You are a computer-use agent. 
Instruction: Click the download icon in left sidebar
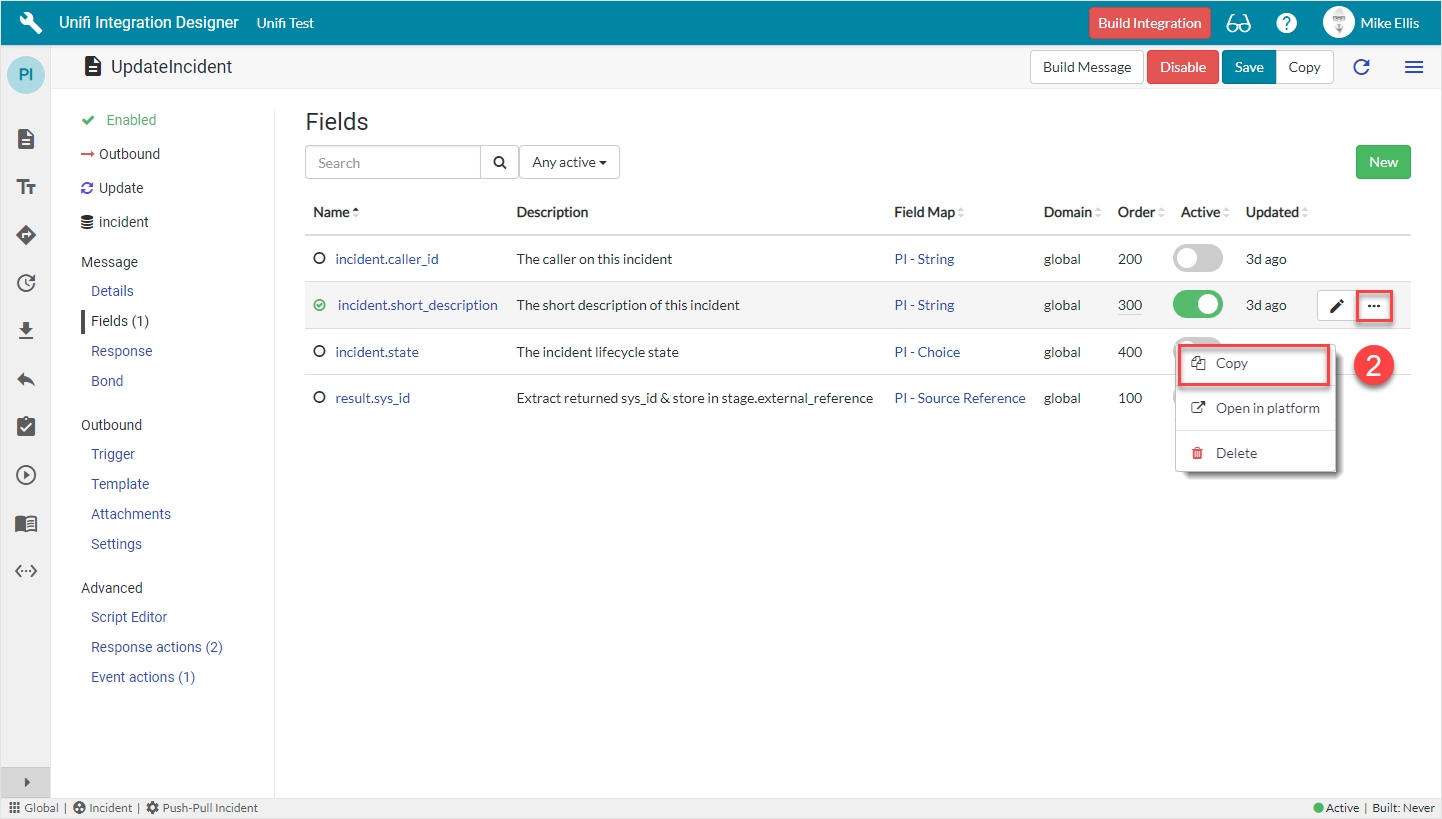click(x=26, y=331)
